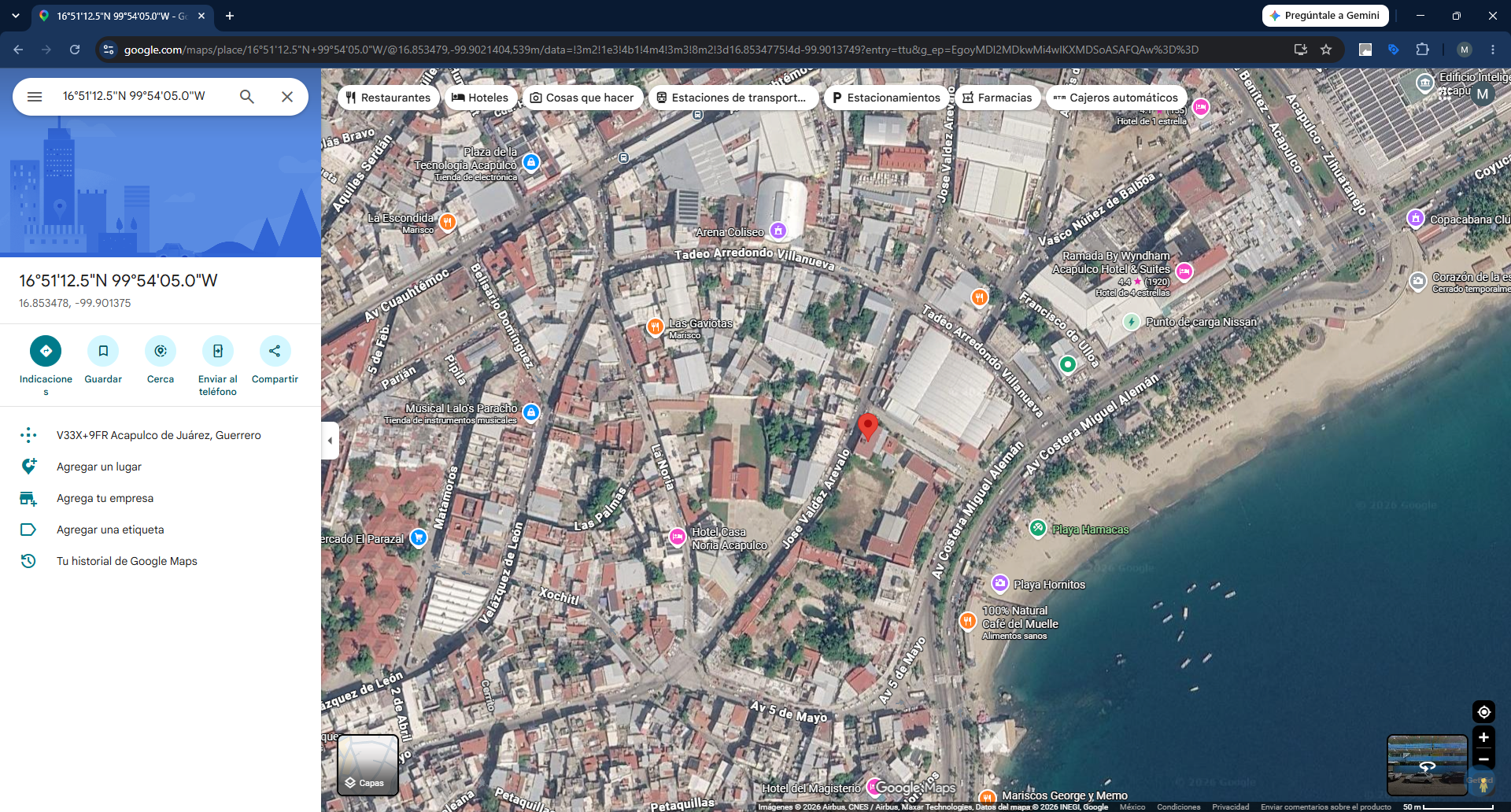Click the Pregúntale a Gemini button
Viewport: 1511px width, 812px height.
pyautogui.click(x=1325, y=16)
